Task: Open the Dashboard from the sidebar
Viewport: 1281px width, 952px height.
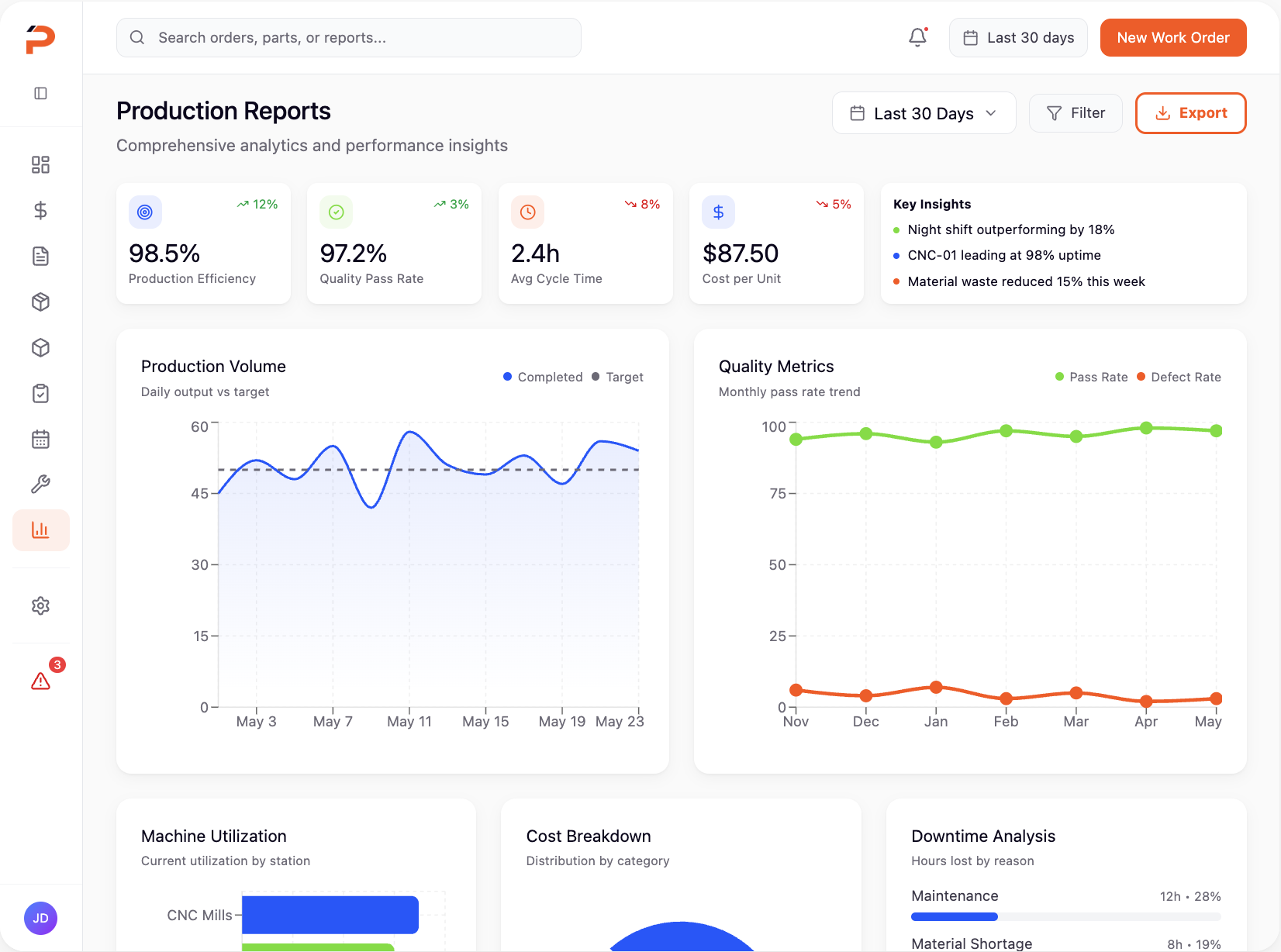Action: pos(40,165)
